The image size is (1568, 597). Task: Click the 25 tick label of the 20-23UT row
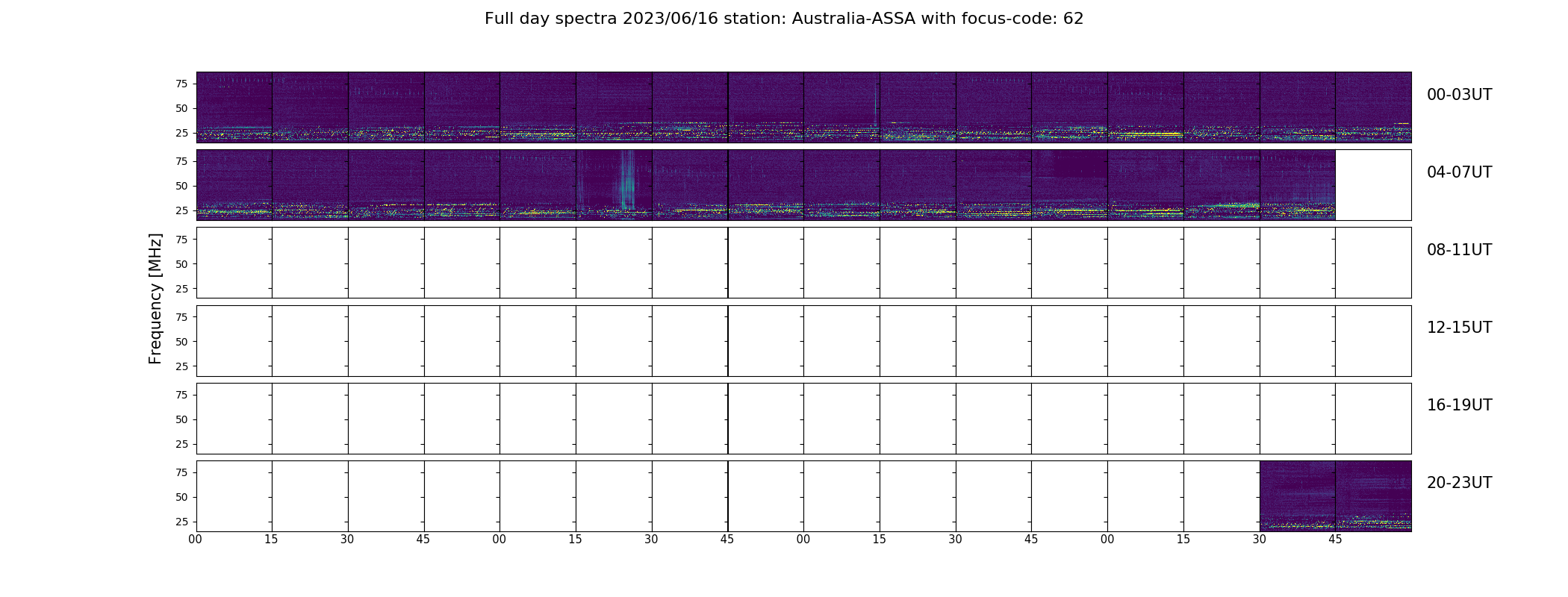click(x=181, y=522)
